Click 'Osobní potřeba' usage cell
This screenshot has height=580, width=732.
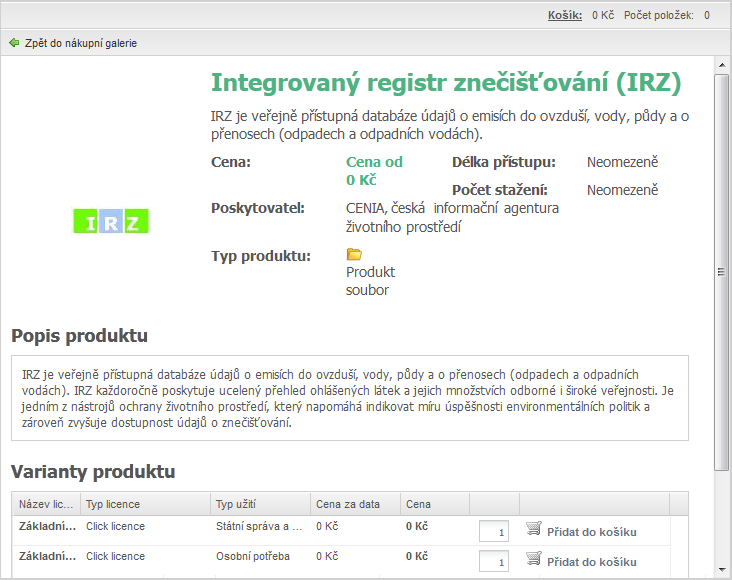[253, 556]
